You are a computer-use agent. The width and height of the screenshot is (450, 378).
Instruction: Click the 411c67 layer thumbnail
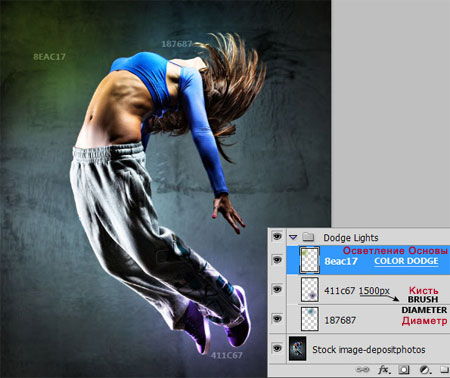pos(310,289)
